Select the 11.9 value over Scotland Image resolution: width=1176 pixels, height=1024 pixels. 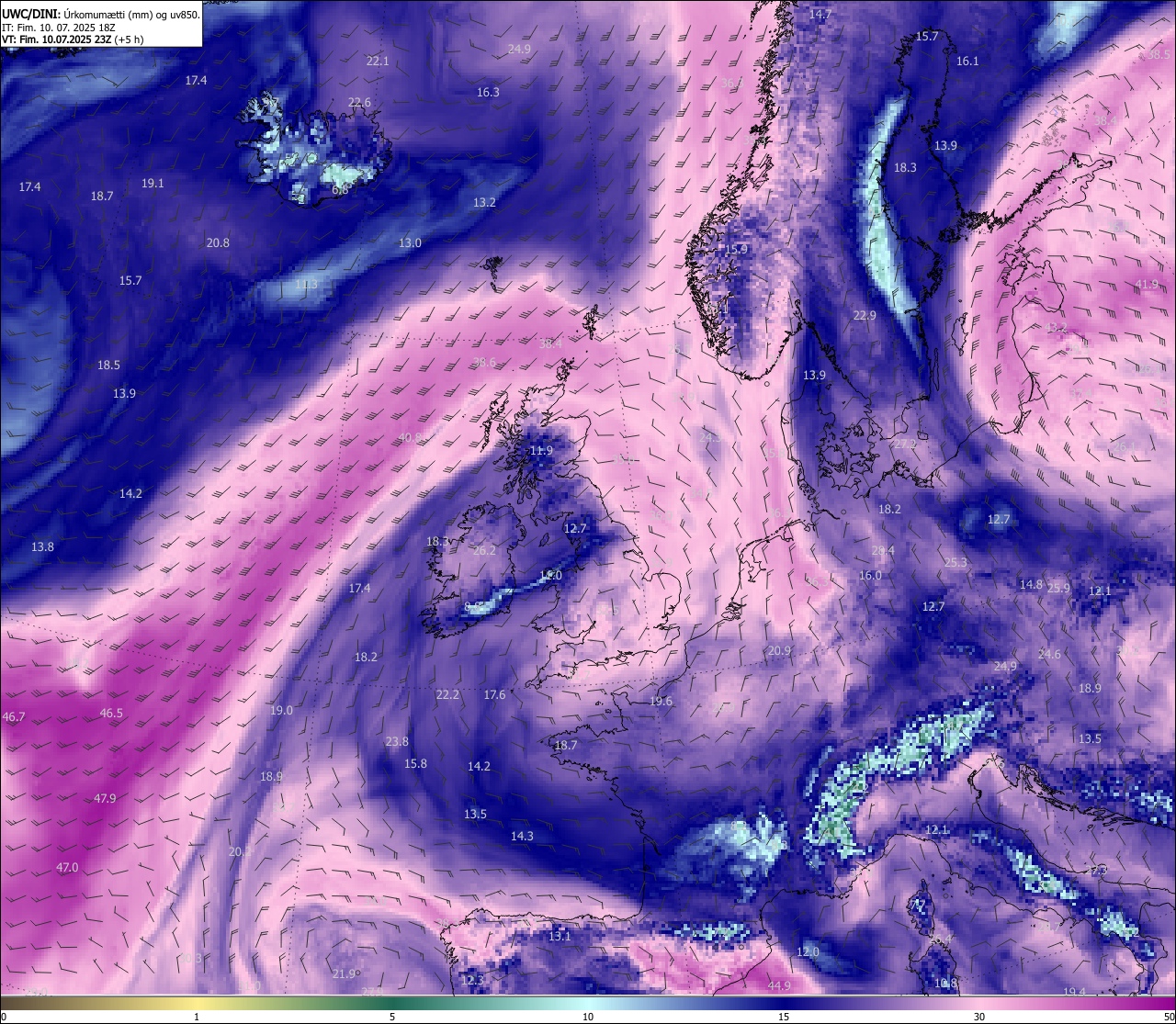pos(541,451)
